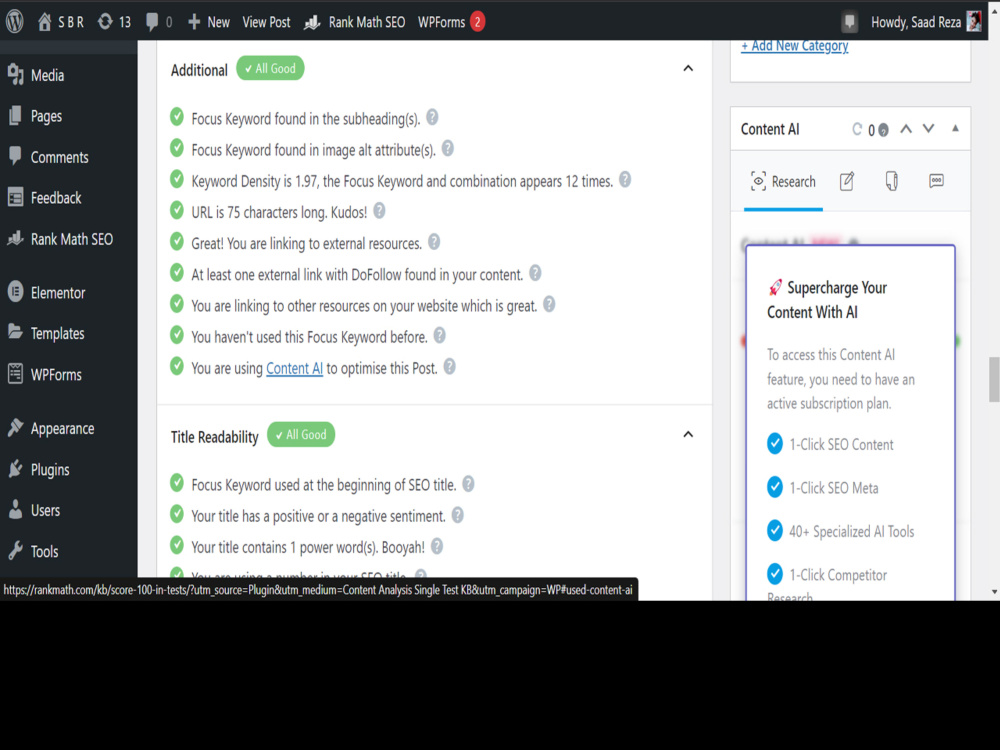Click View Post in admin bar
Image resolution: width=1000 pixels, height=750 pixels.
[x=266, y=22]
